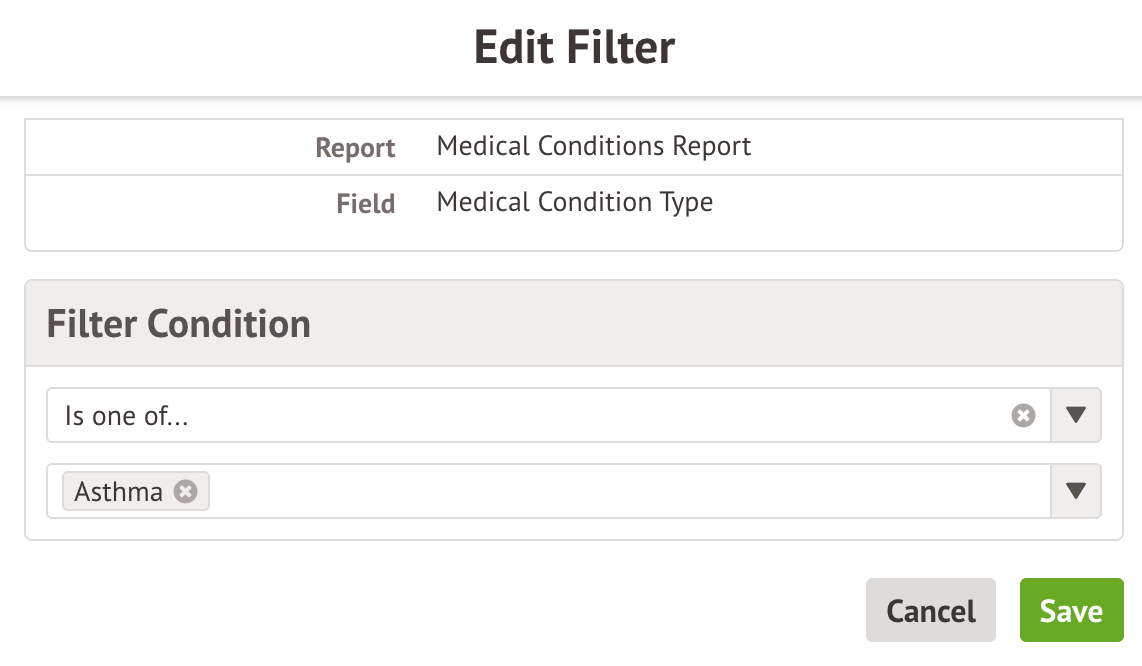Open the filter condition type dropdown arrow
Screen dimensions: 1142x666
(1076, 415)
